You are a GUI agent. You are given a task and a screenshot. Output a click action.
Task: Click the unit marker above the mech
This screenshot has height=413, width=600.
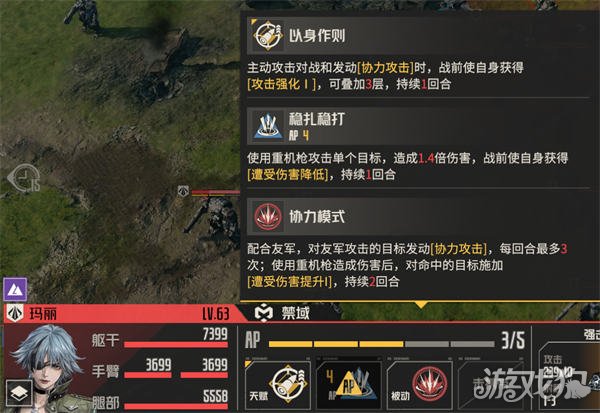click(183, 191)
